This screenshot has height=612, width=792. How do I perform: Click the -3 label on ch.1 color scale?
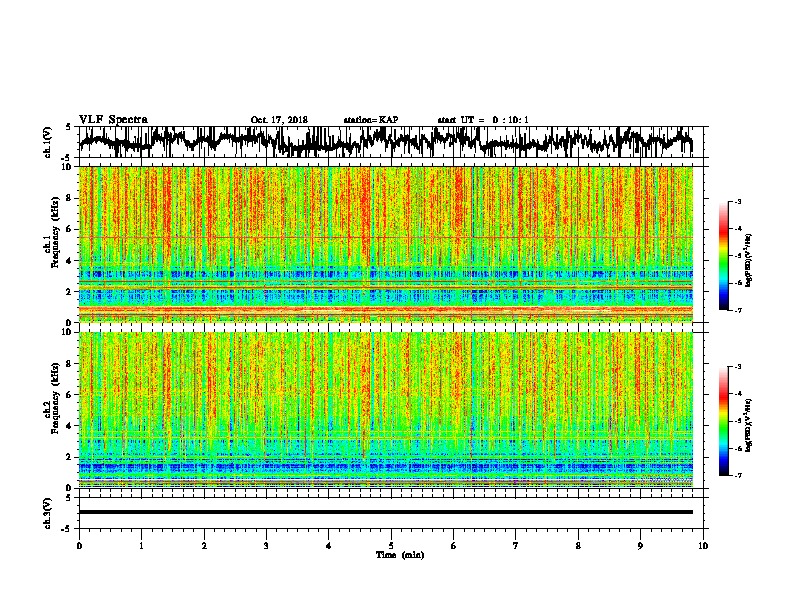738,202
